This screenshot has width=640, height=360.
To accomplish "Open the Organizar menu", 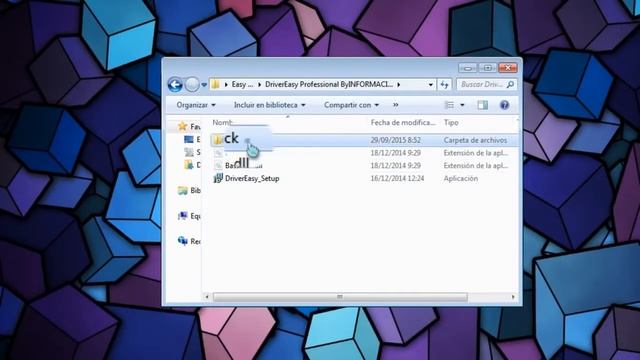I will coord(196,105).
